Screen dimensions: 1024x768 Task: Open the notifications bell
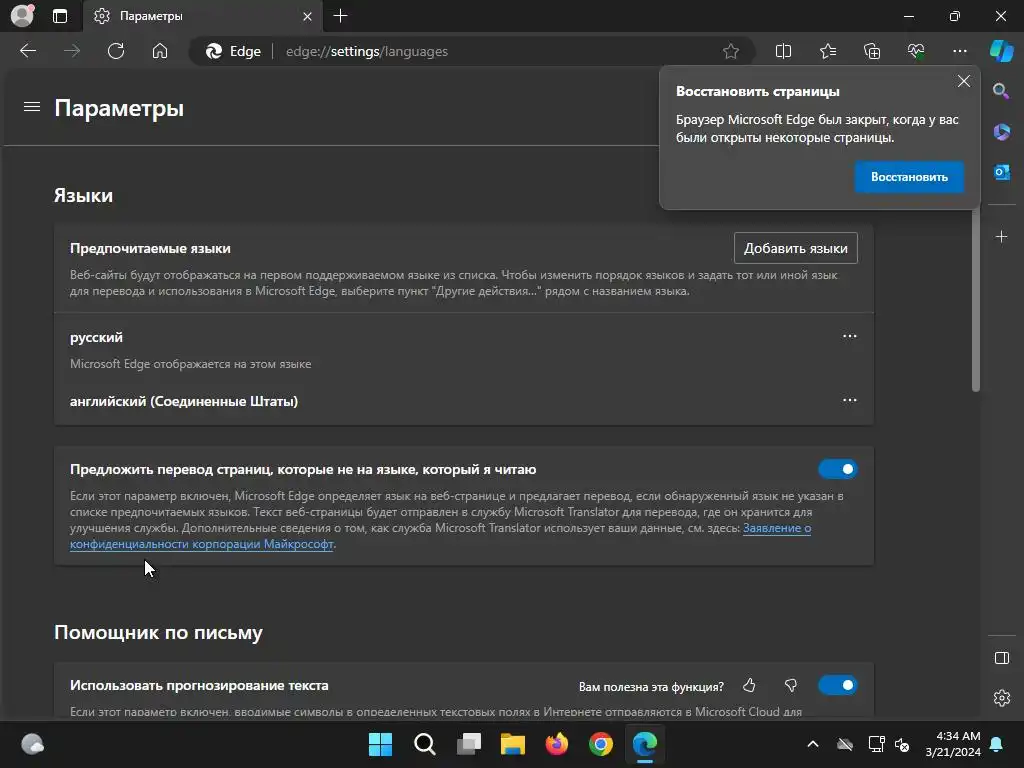click(x=997, y=744)
